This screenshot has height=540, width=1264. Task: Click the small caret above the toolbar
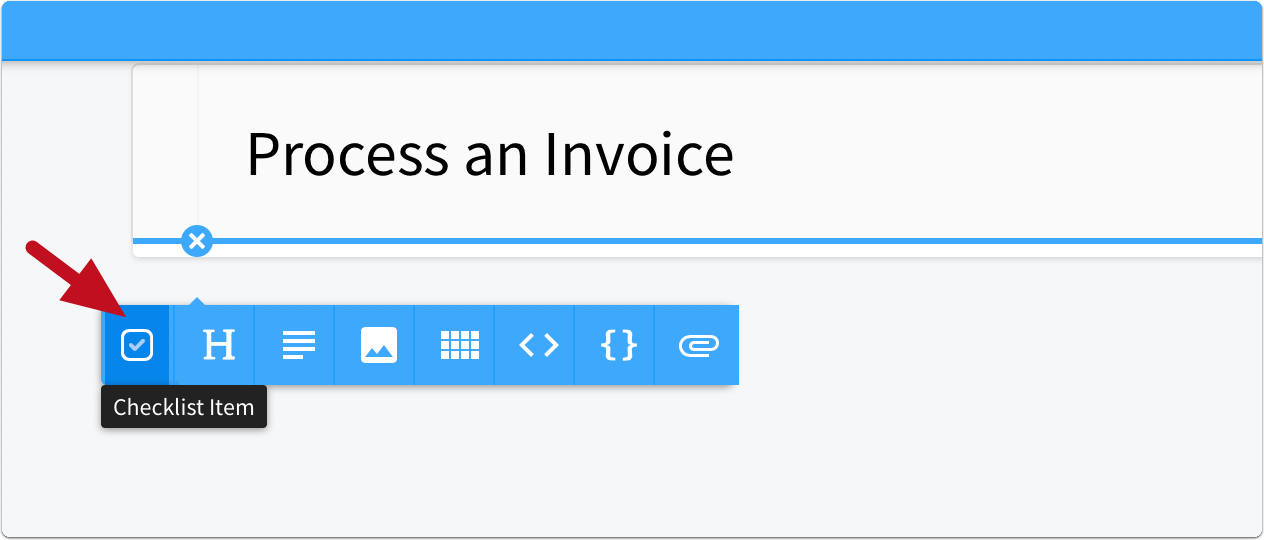(197, 301)
